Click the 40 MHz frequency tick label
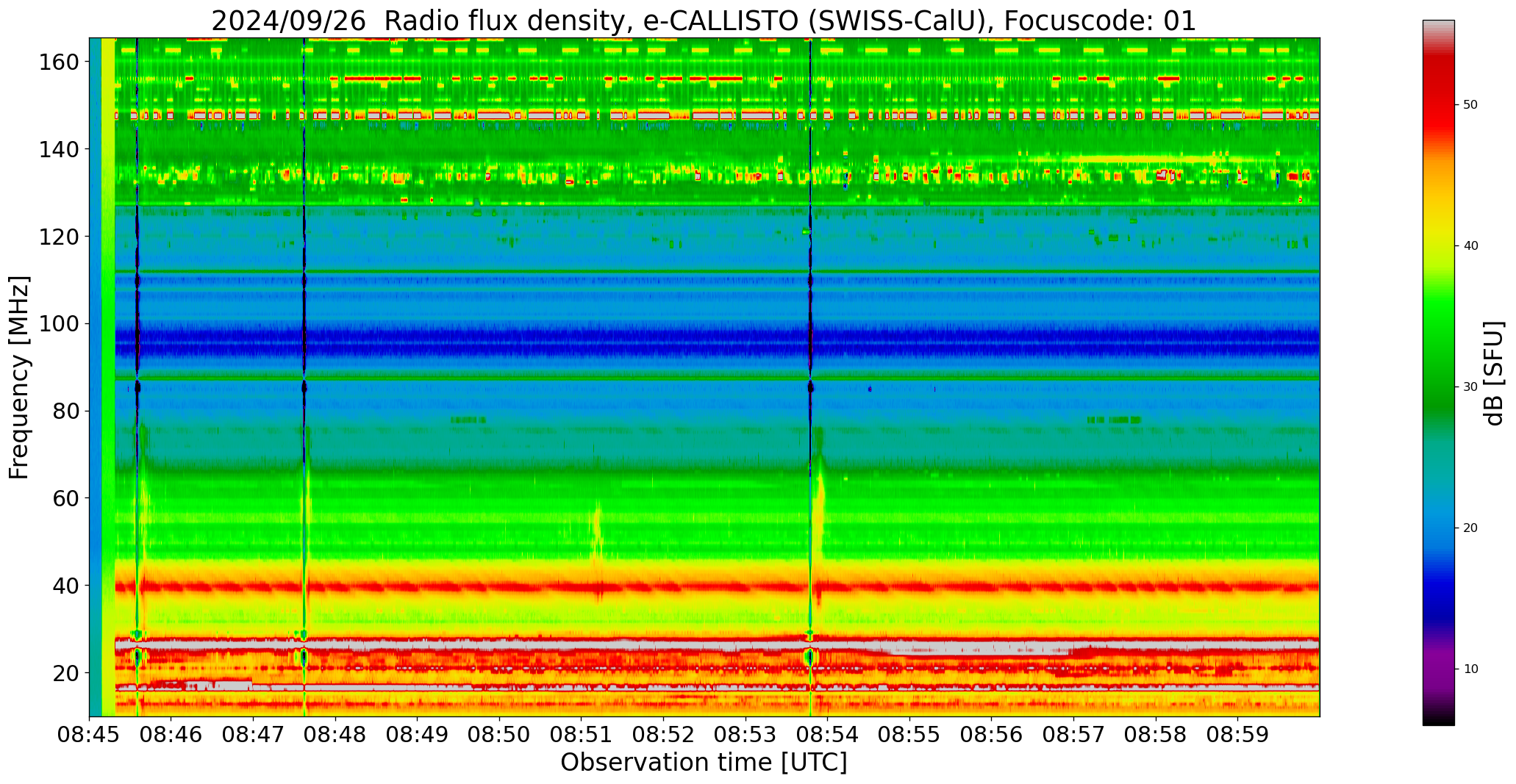Screen dimensions: 1516x784 click(65, 586)
